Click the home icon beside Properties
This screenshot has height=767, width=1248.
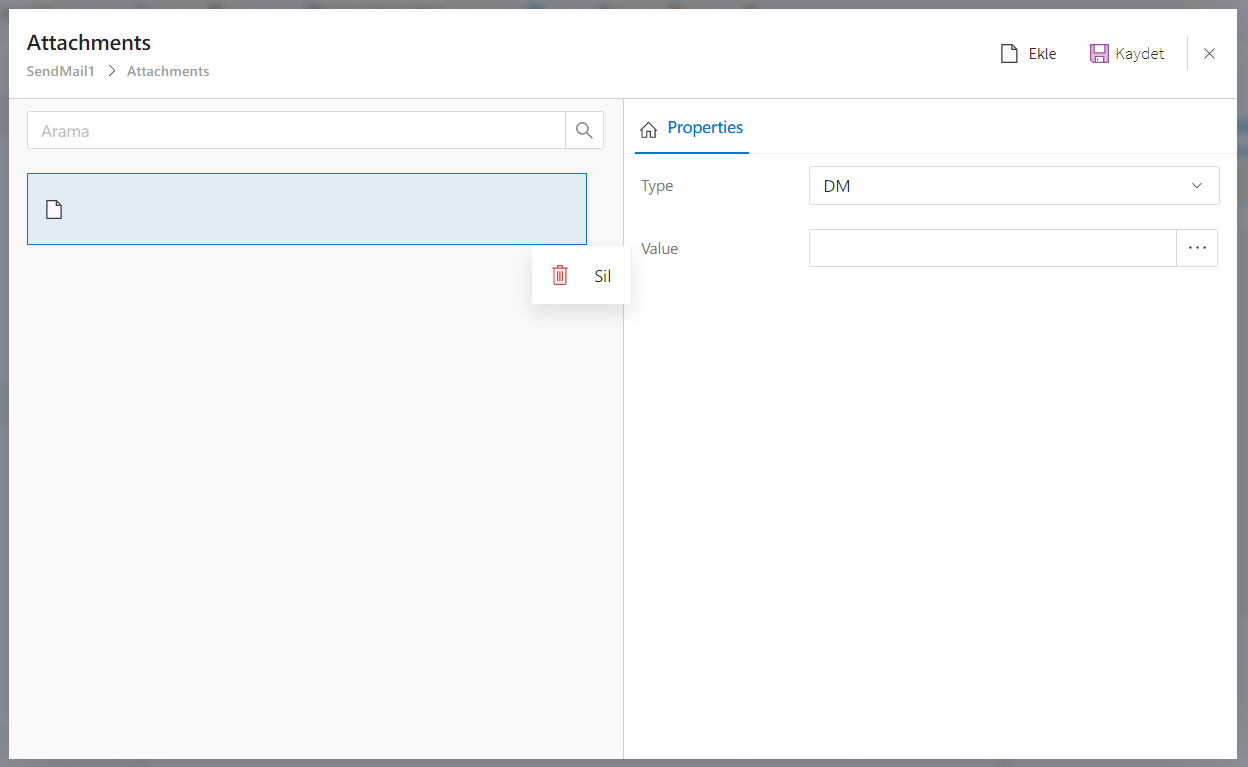coord(648,129)
